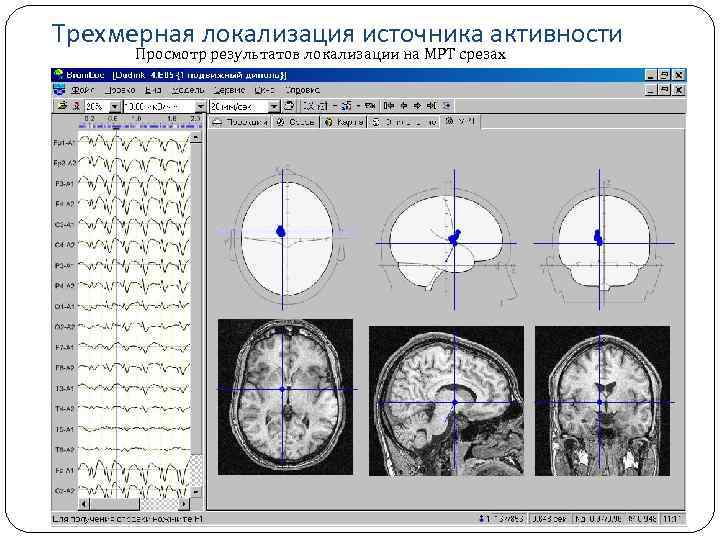The height and width of the screenshot is (540, 720).
Task: Select the F3-A1 EEG channel label
Action: tap(64, 184)
